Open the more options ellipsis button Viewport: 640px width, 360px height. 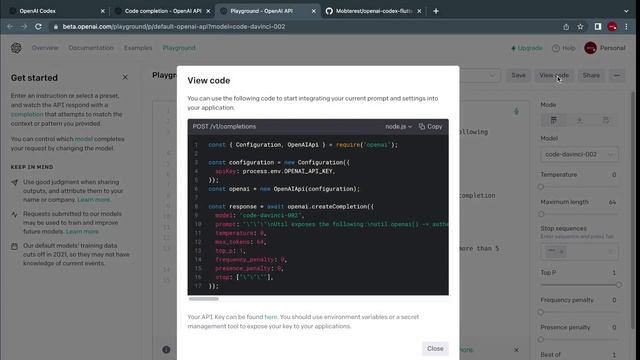click(x=617, y=75)
